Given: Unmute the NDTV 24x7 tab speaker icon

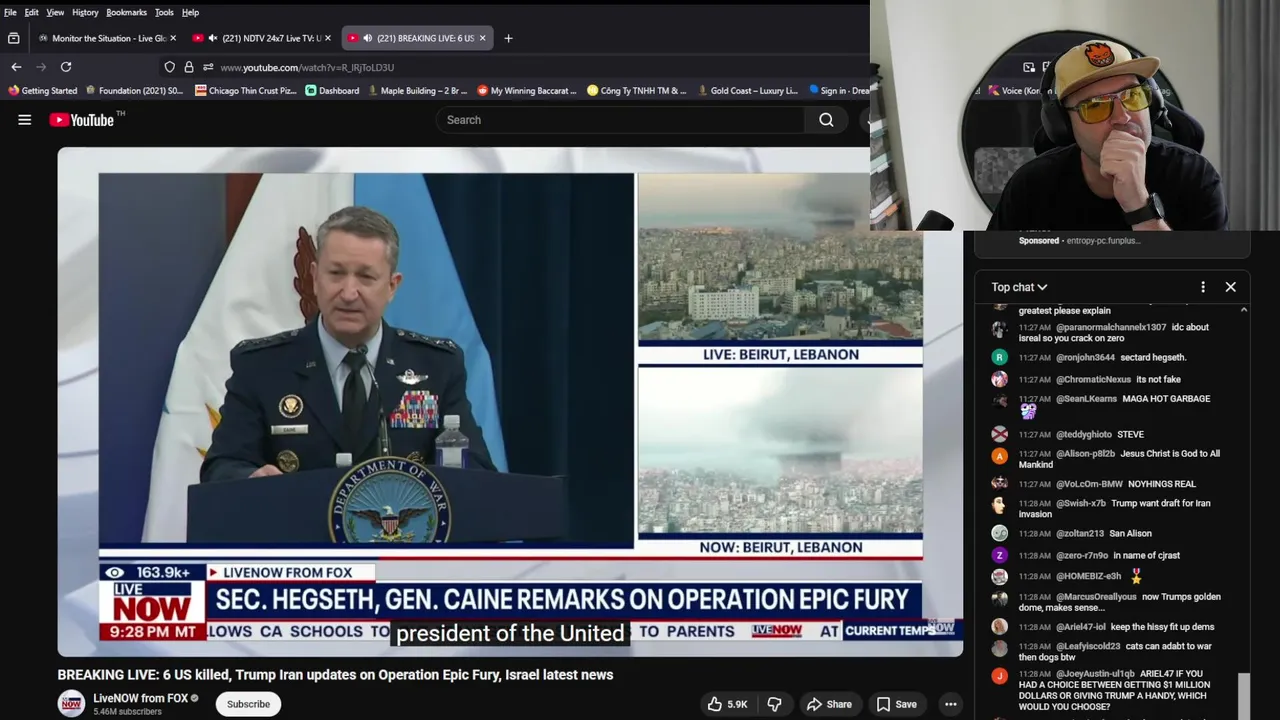Looking at the screenshot, I should (x=212, y=38).
